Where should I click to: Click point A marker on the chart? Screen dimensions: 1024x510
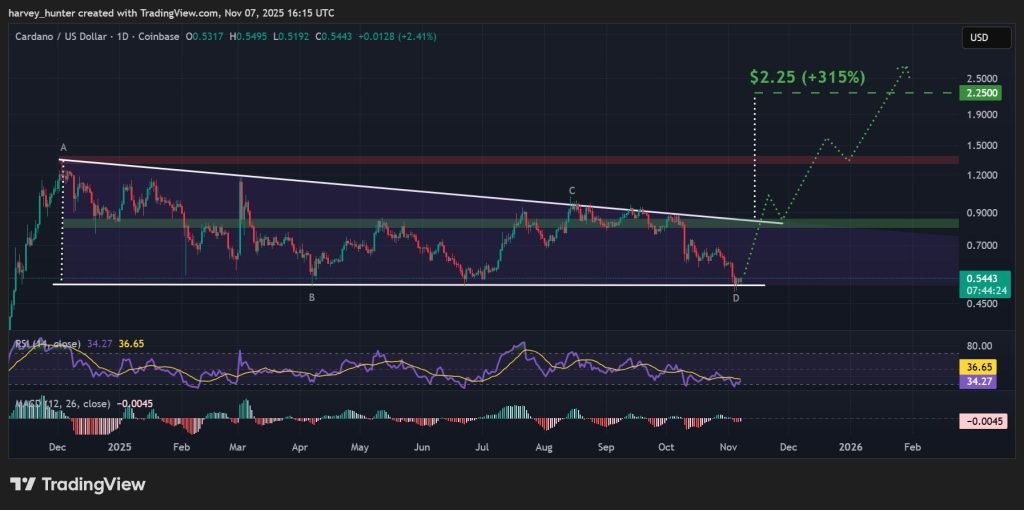[63, 148]
